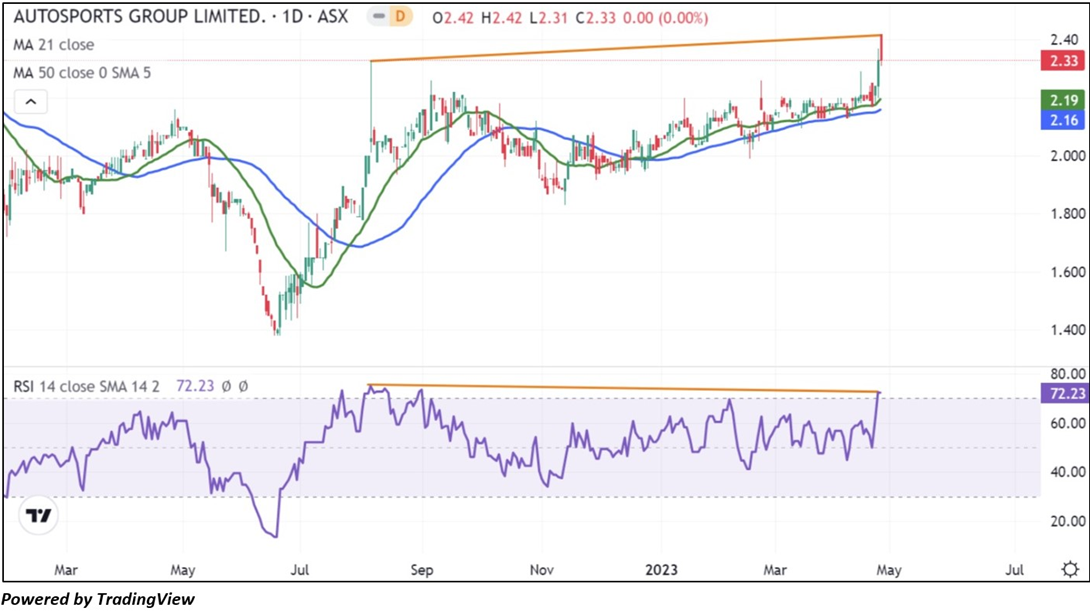This screenshot has height=611, width=1090.
Task: Click the 2023 label on the time axis
Action: pyautogui.click(x=661, y=570)
